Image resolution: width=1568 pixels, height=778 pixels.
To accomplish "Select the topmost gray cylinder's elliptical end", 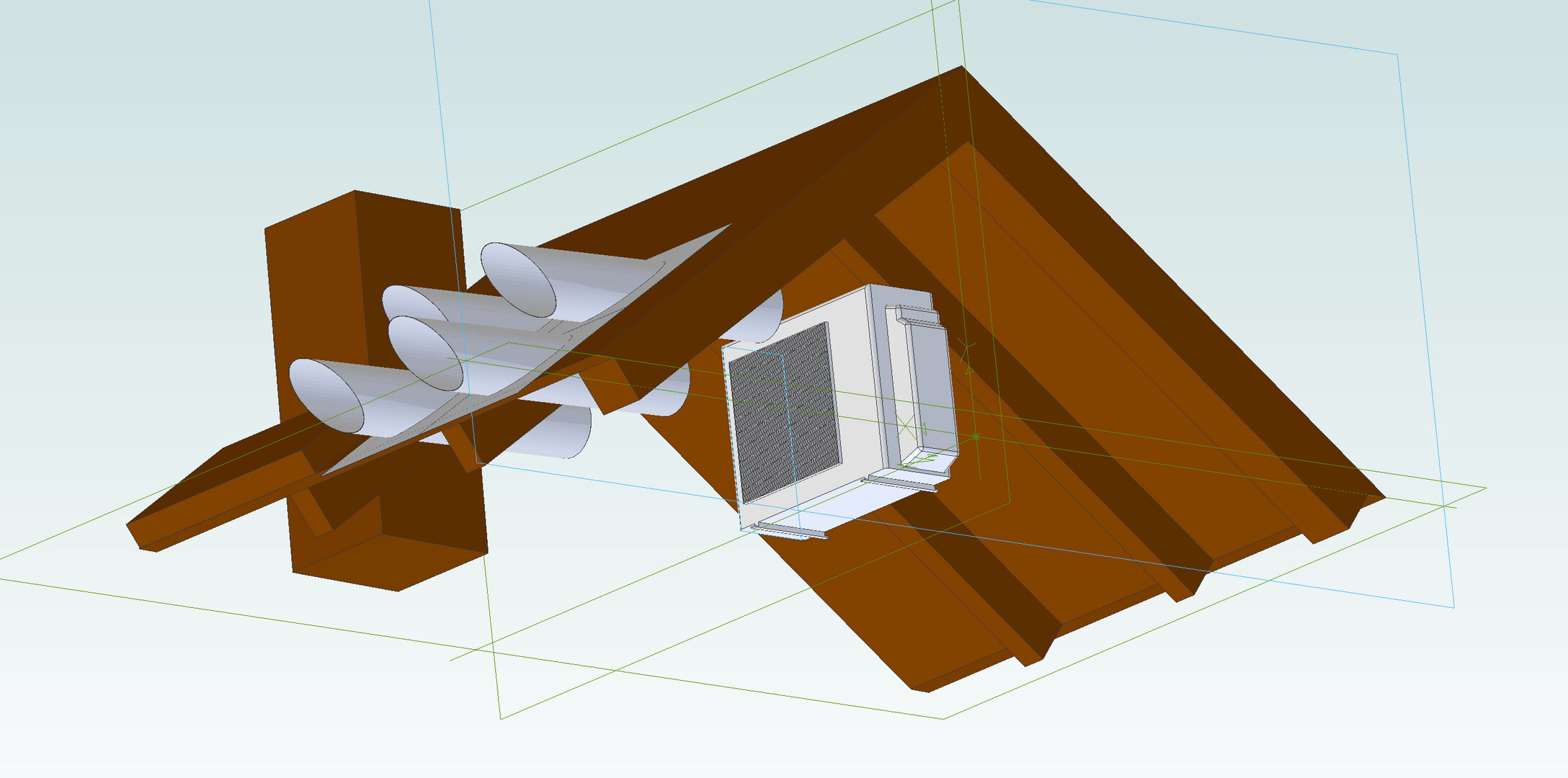I will pyautogui.click(x=518, y=280).
